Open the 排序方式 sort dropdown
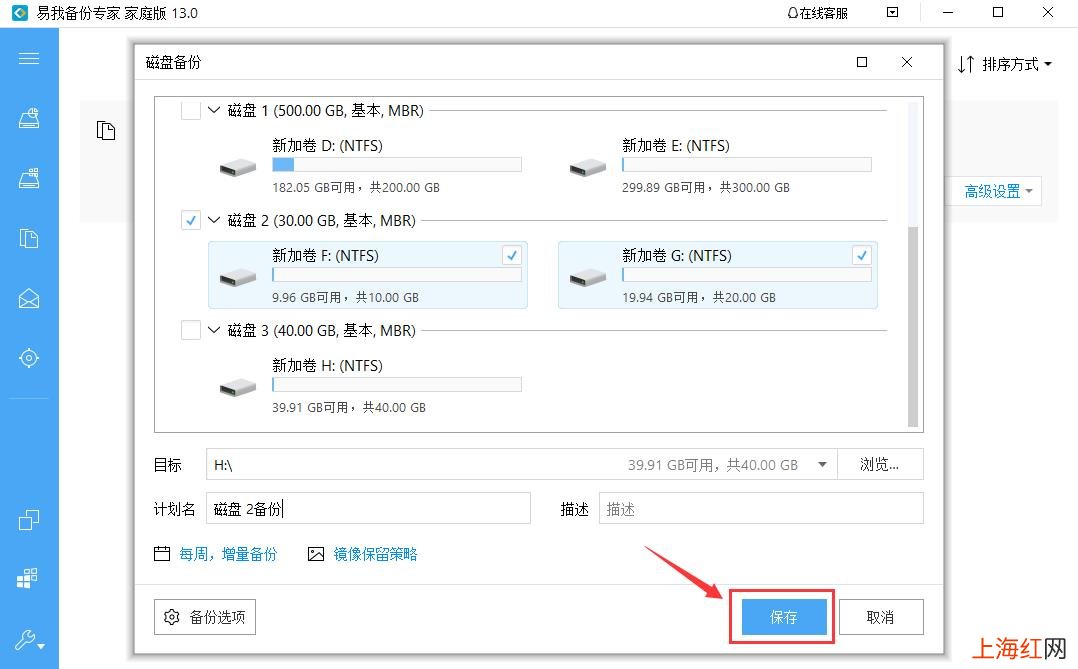The height and width of the screenshot is (669, 1078). coord(1017,64)
